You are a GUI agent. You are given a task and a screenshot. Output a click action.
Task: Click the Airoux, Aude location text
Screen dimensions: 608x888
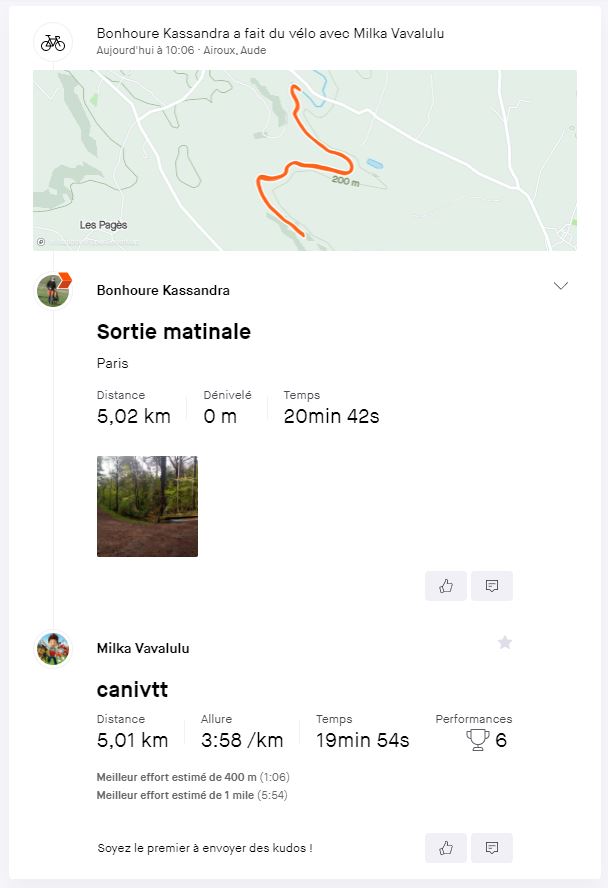(235, 50)
